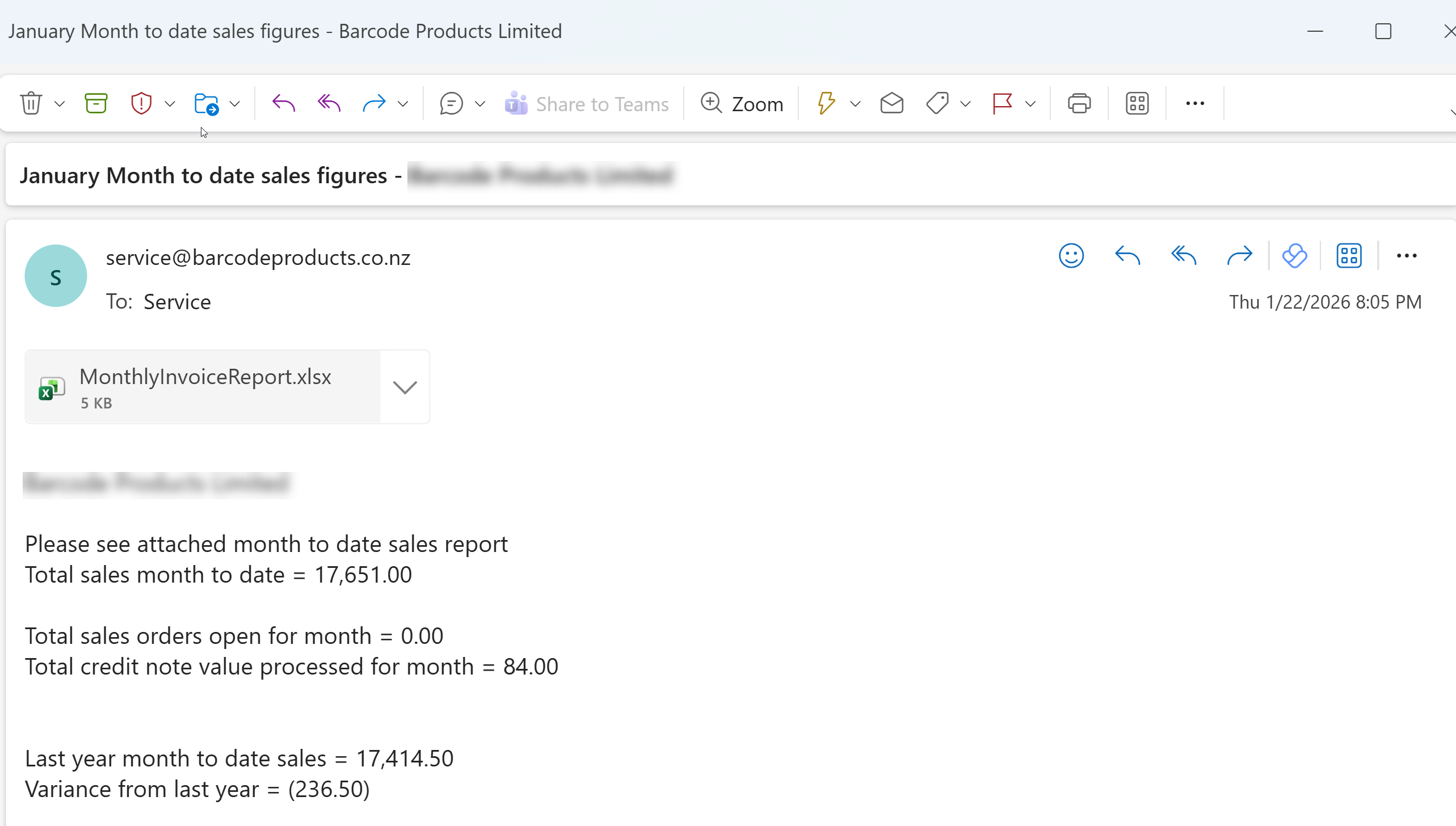The image size is (1456, 826).
Task: Archive this email with Archive icon
Action: (x=96, y=103)
